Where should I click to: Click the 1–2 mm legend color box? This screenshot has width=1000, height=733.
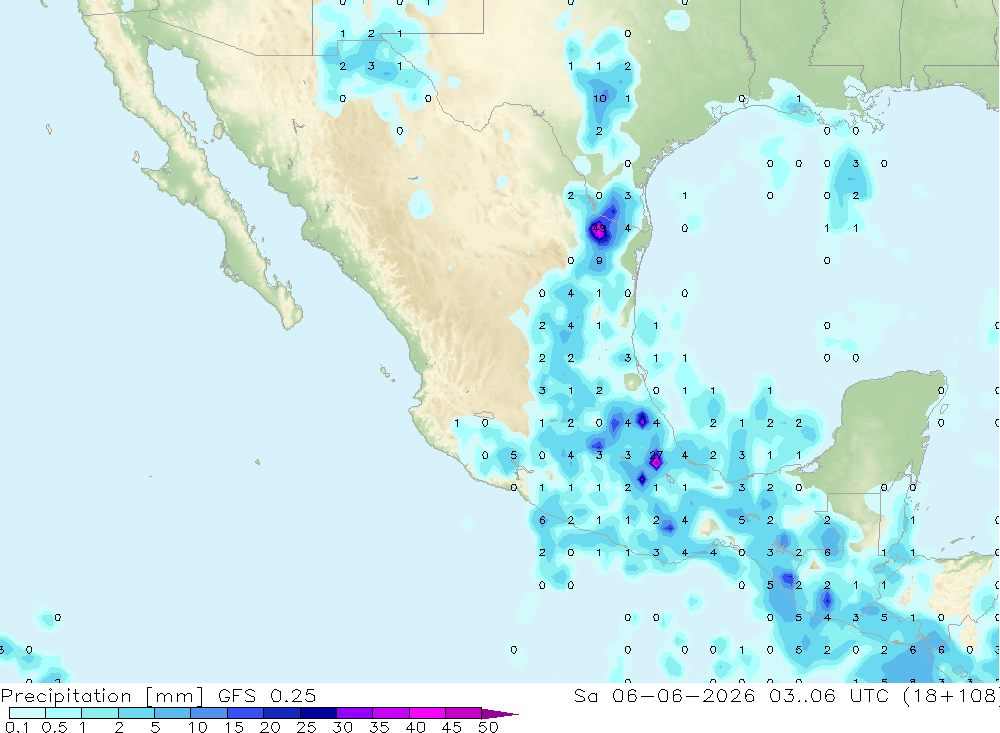[100, 713]
